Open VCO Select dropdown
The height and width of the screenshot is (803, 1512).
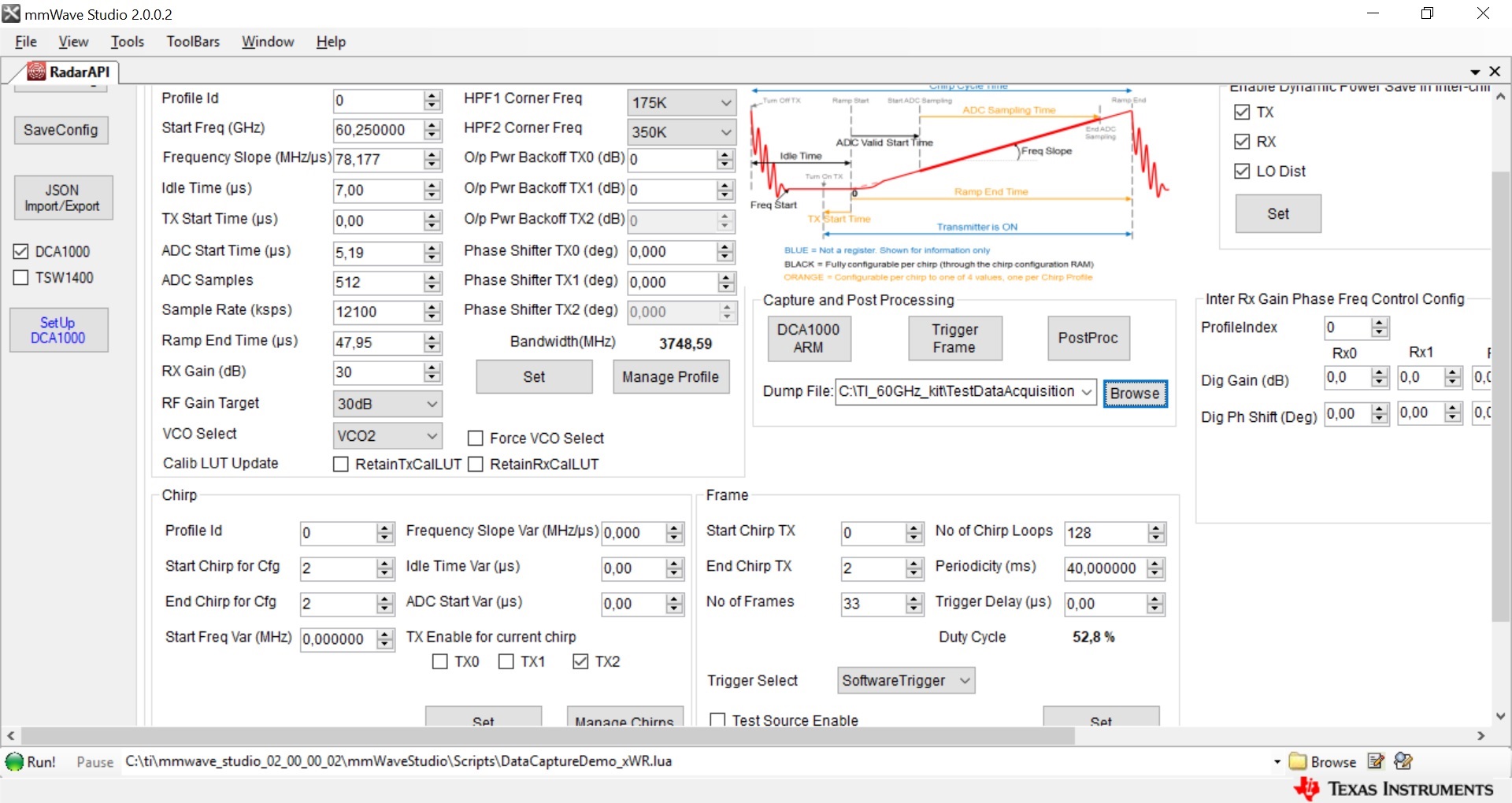click(x=387, y=435)
